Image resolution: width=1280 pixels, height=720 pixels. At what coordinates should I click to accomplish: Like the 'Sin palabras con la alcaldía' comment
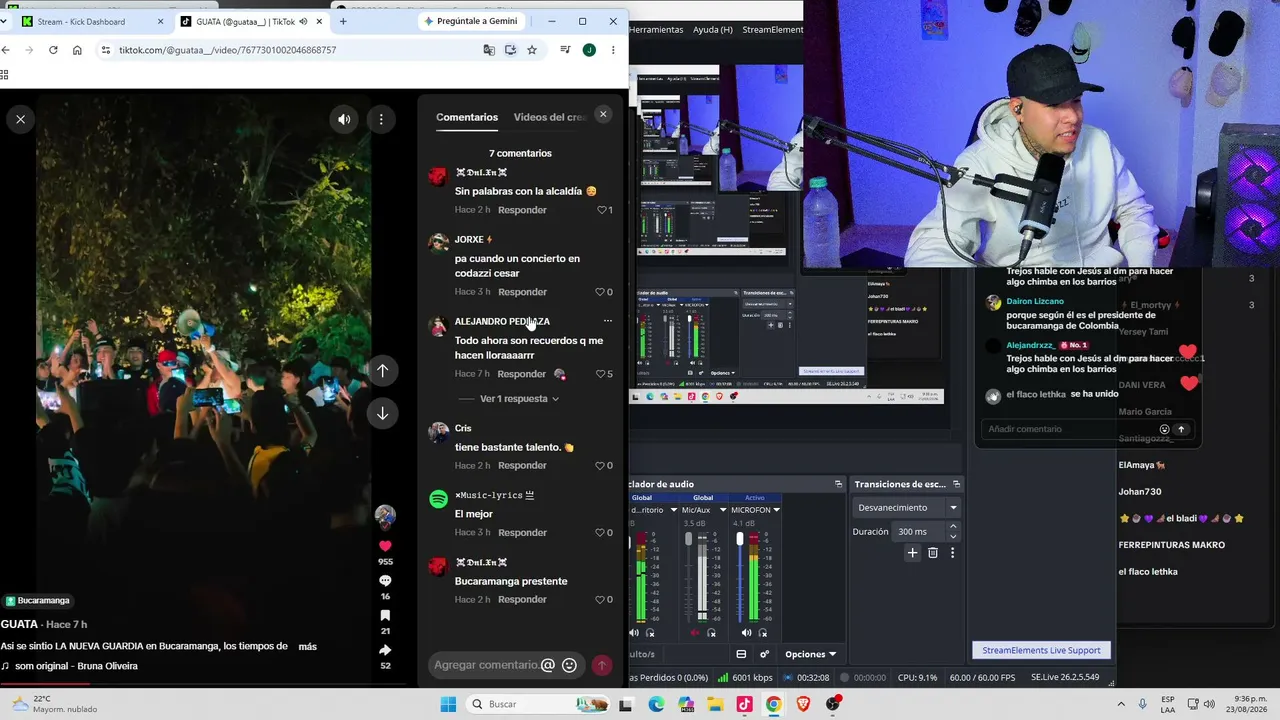click(604, 210)
